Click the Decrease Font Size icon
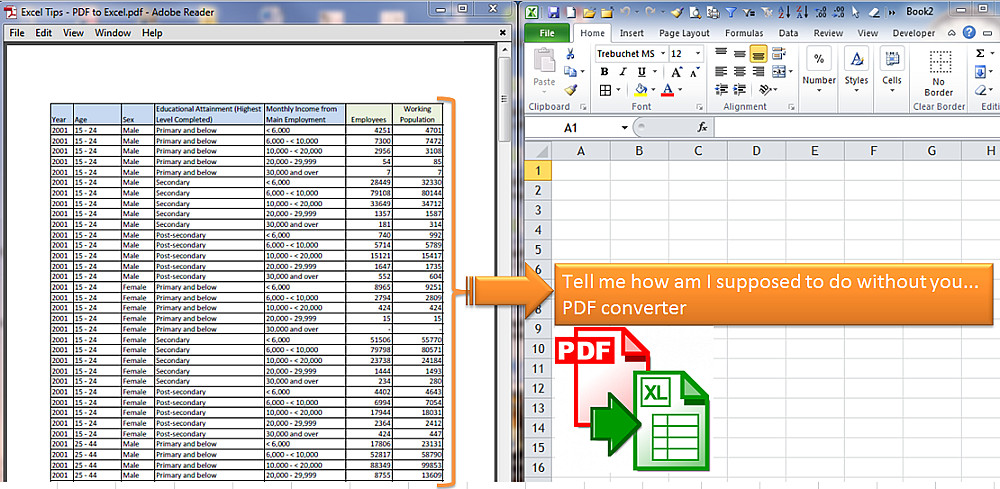 [x=694, y=71]
